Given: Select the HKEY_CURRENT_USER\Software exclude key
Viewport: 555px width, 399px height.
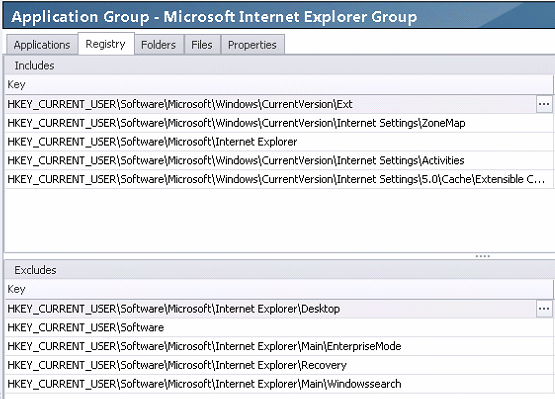Looking at the screenshot, I should [x=279, y=328].
